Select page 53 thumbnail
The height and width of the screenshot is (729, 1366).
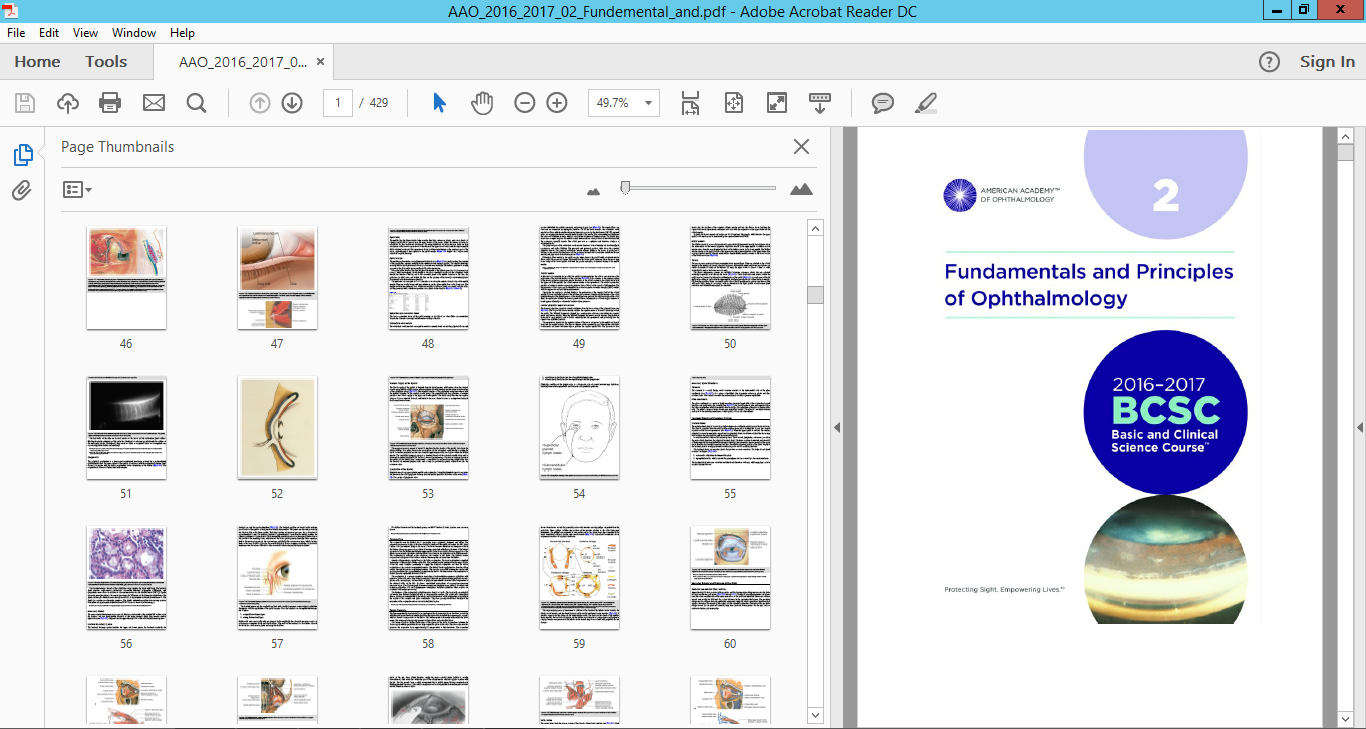[x=428, y=428]
